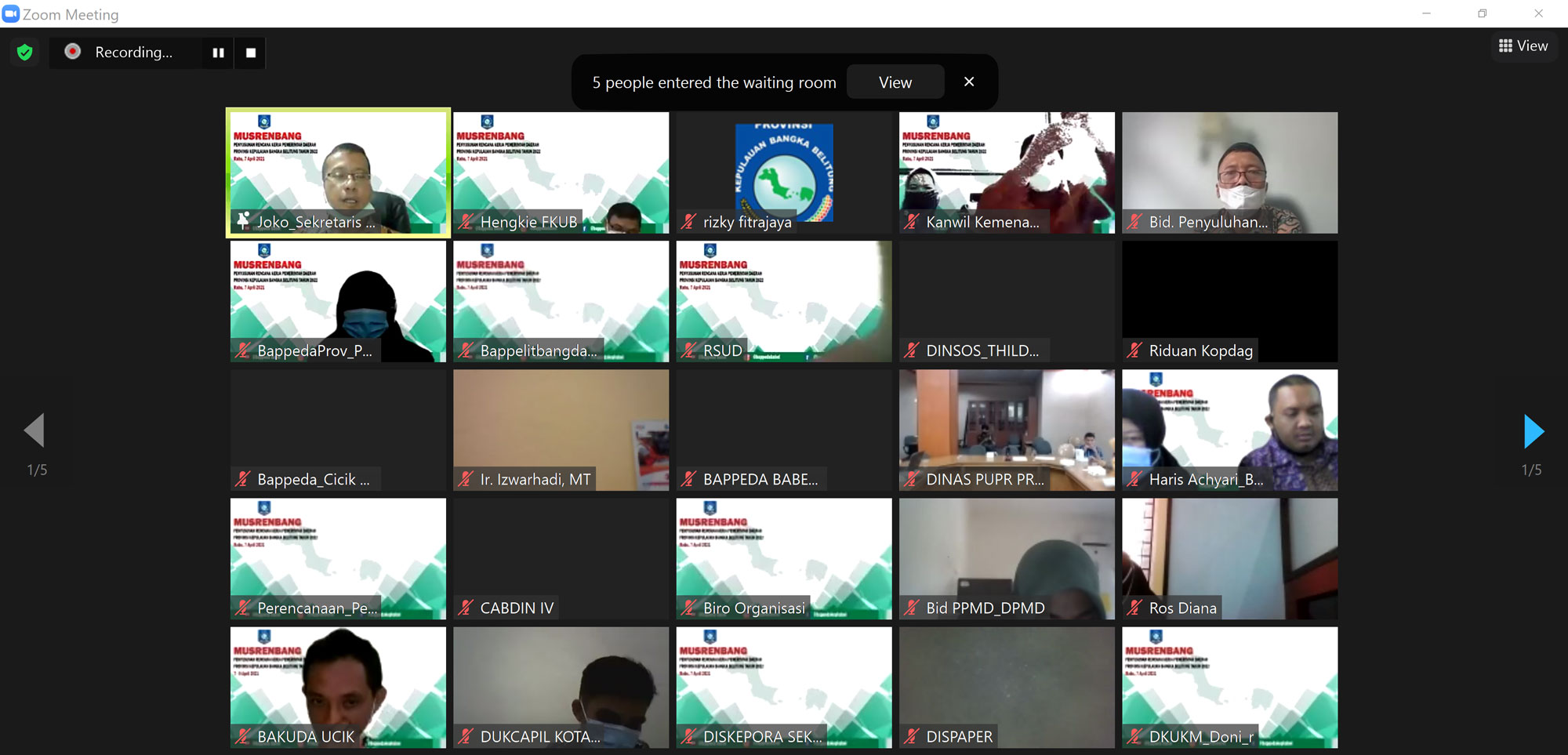Select the Haris Achyari video tile
This screenshot has width=1568, height=755.
[x=1229, y=430]
